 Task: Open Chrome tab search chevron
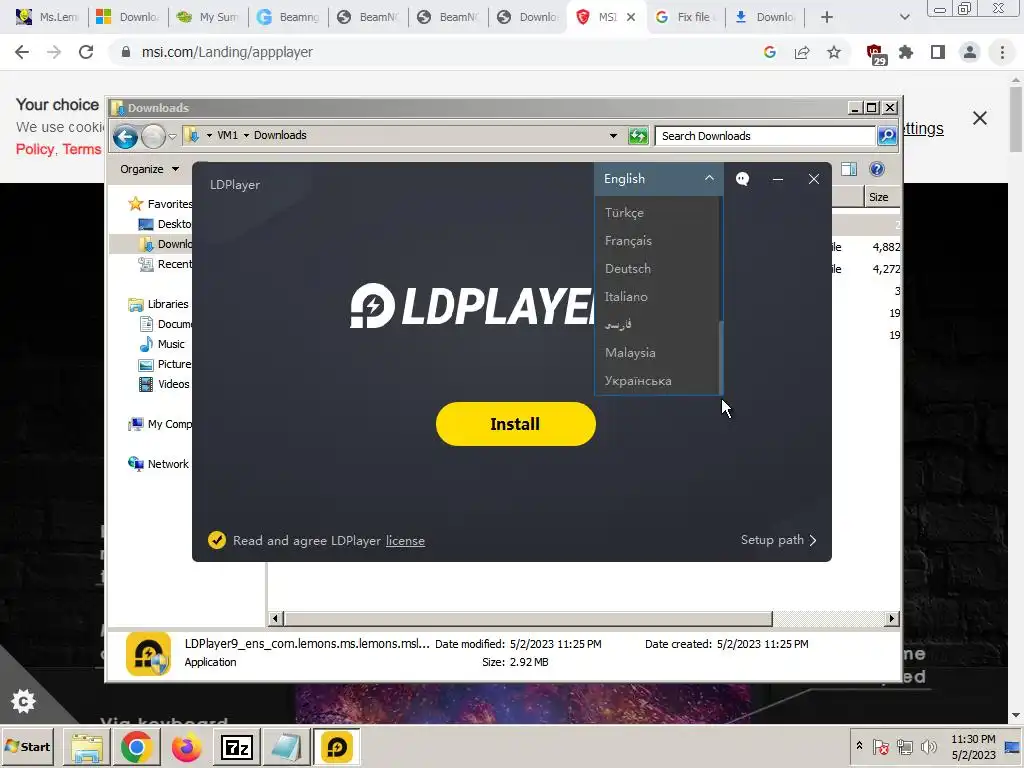(904, 17)
